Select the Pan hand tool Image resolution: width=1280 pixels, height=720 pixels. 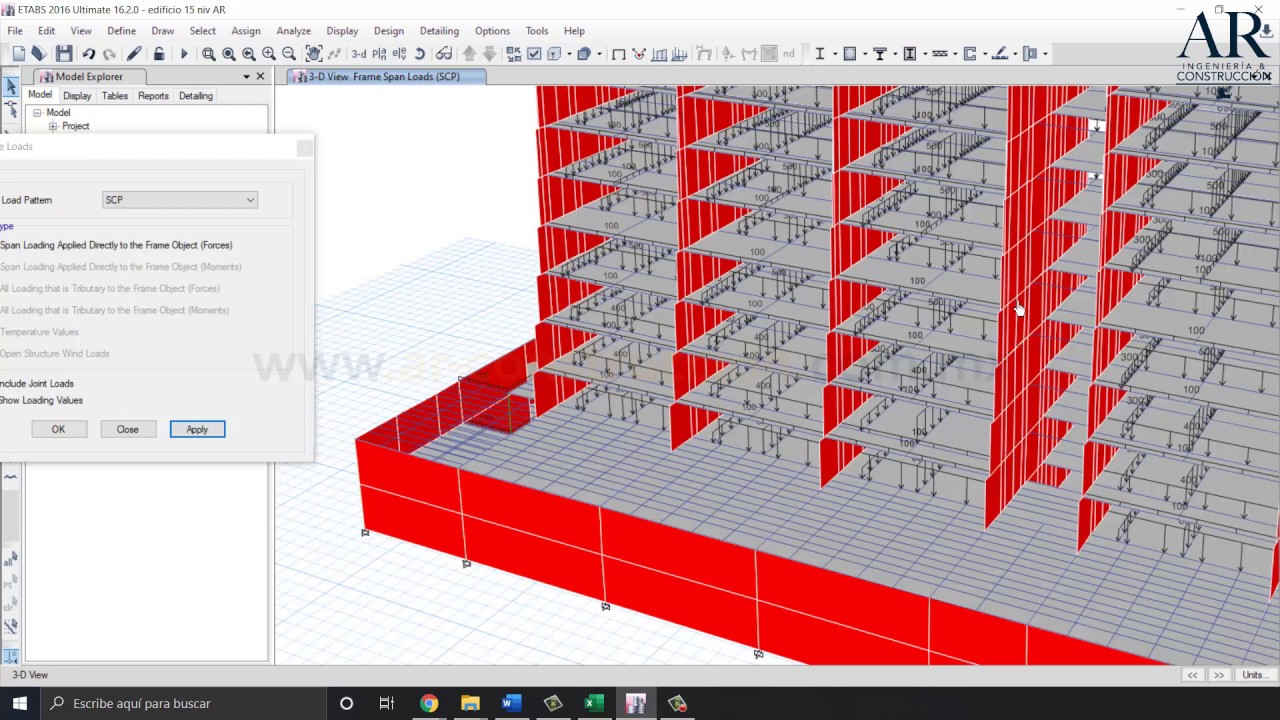click(x=314, y=53)
